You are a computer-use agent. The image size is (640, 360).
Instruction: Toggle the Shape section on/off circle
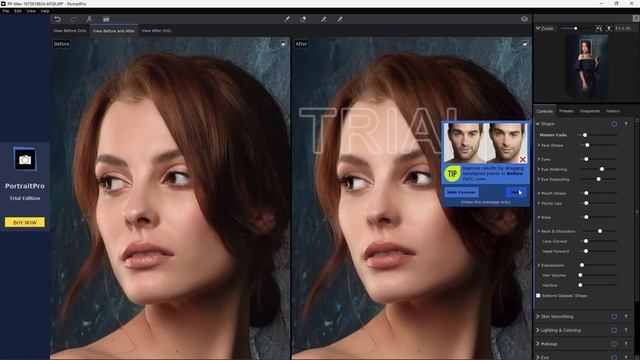point(614,124)
